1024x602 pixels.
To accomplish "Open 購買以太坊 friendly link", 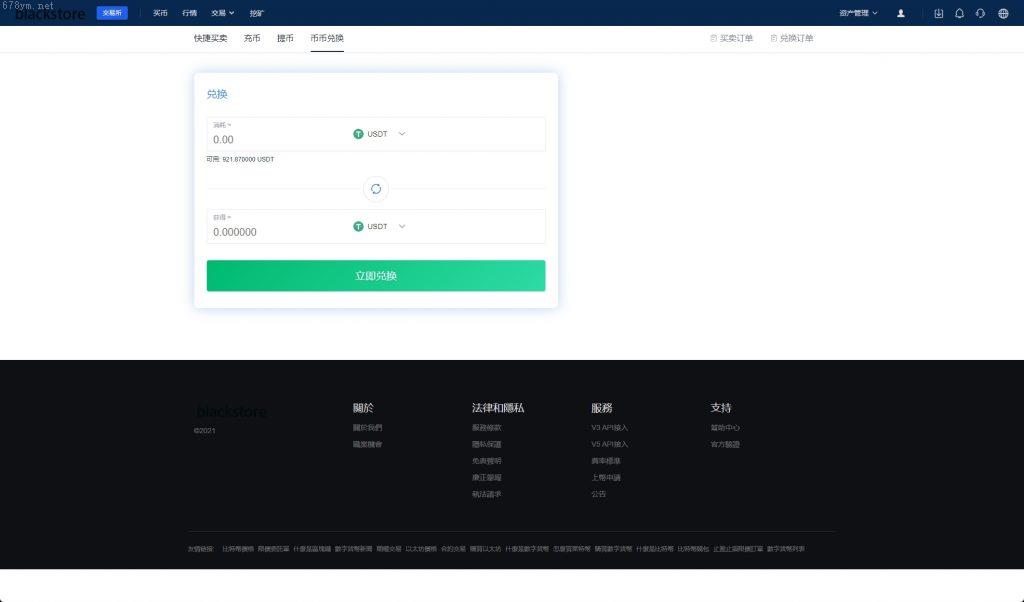I will pyautogui.click(x=485, y=549).
